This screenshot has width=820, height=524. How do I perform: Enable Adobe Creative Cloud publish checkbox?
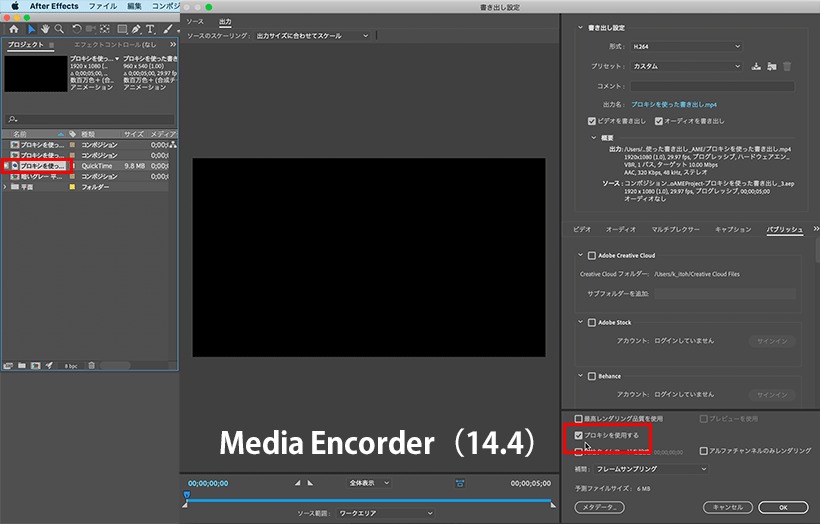(x=592, y=255)
